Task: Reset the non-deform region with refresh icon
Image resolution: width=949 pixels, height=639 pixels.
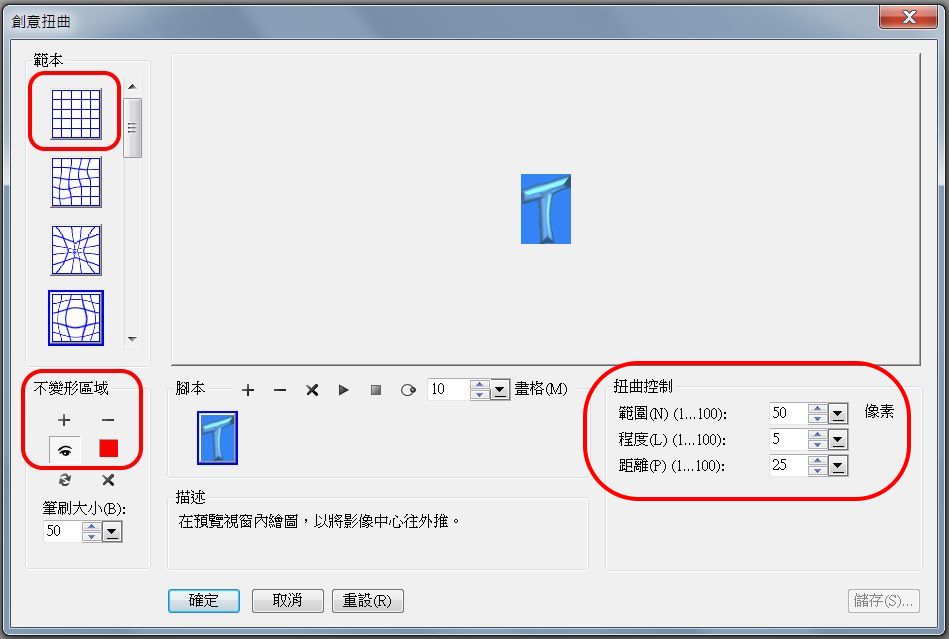Action: pos(63,479)
